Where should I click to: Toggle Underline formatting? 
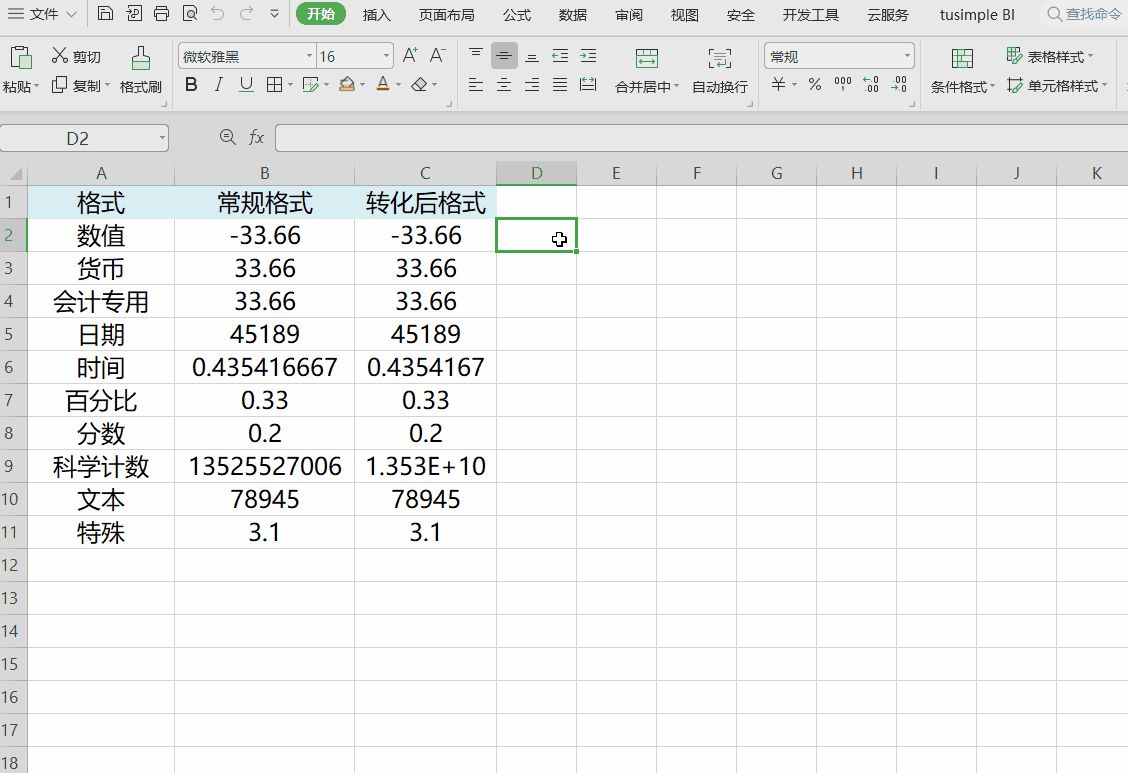tap(246, 85)
